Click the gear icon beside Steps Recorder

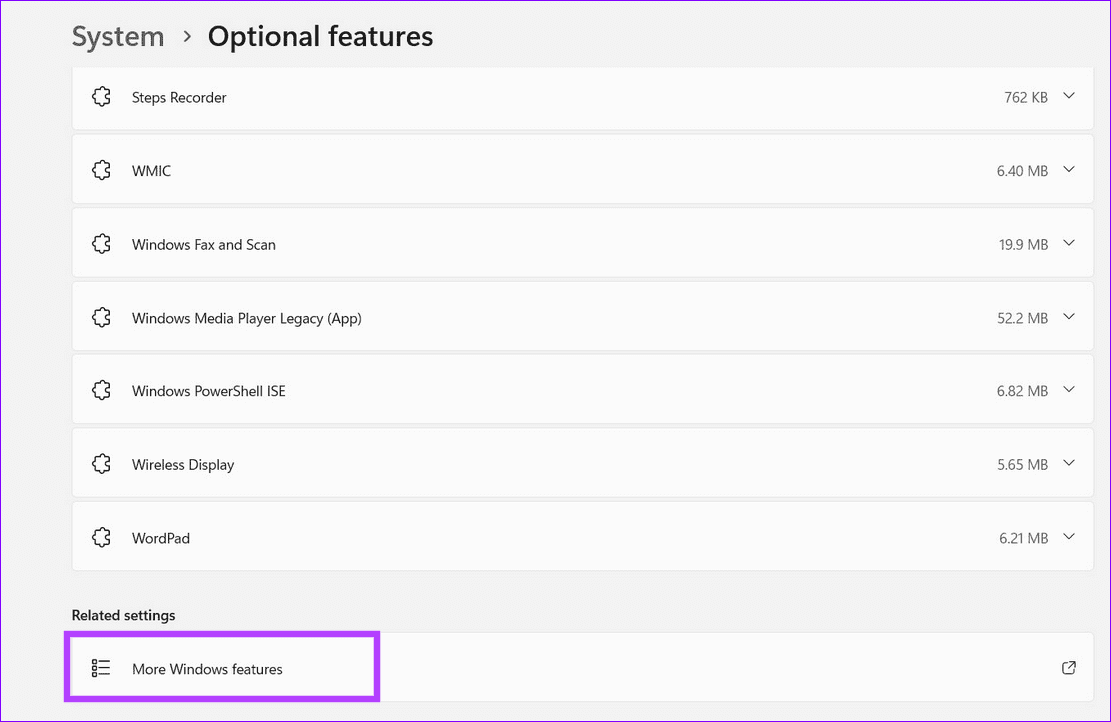tap(101, 96)
